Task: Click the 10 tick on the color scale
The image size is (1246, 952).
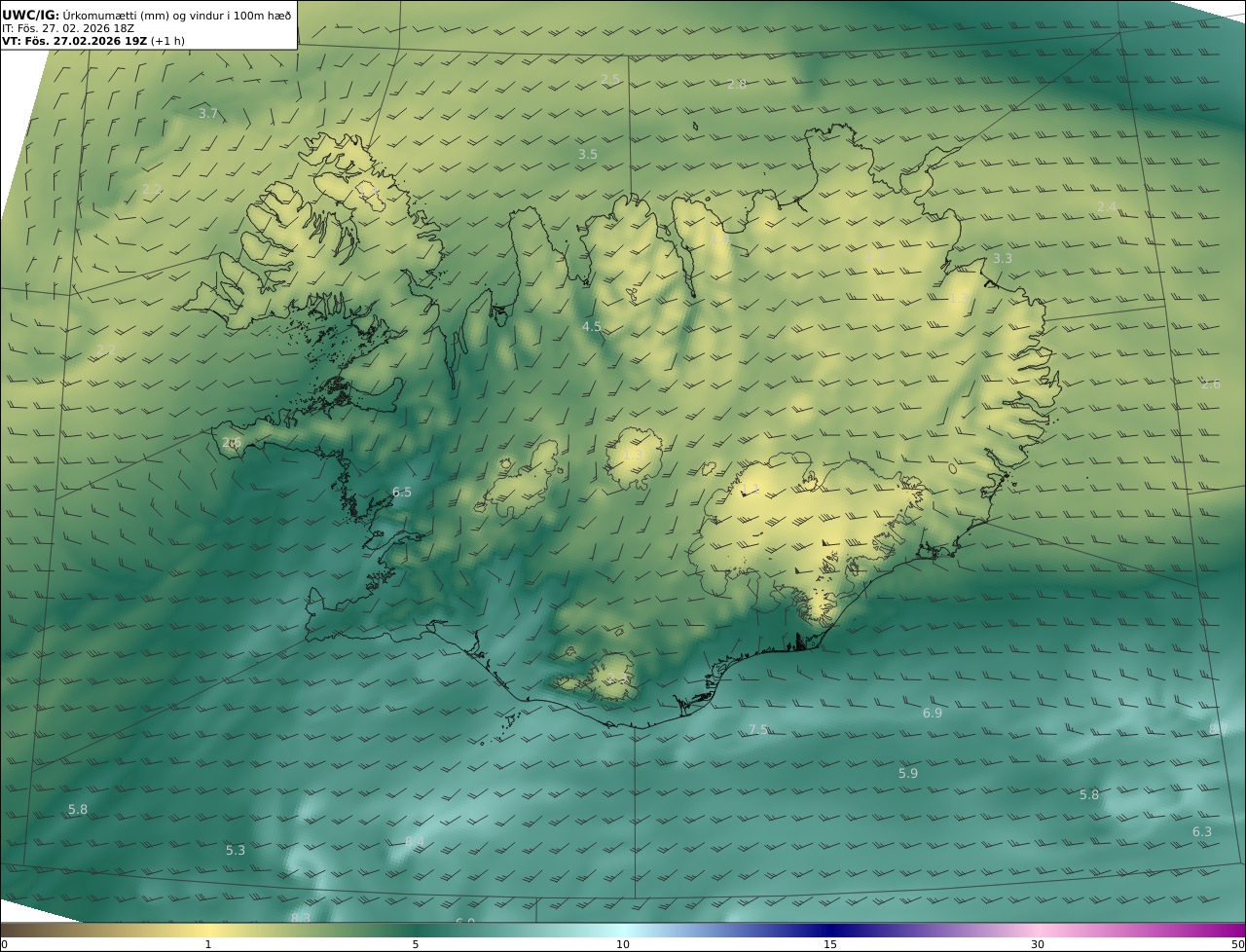Action: point(623,945)
